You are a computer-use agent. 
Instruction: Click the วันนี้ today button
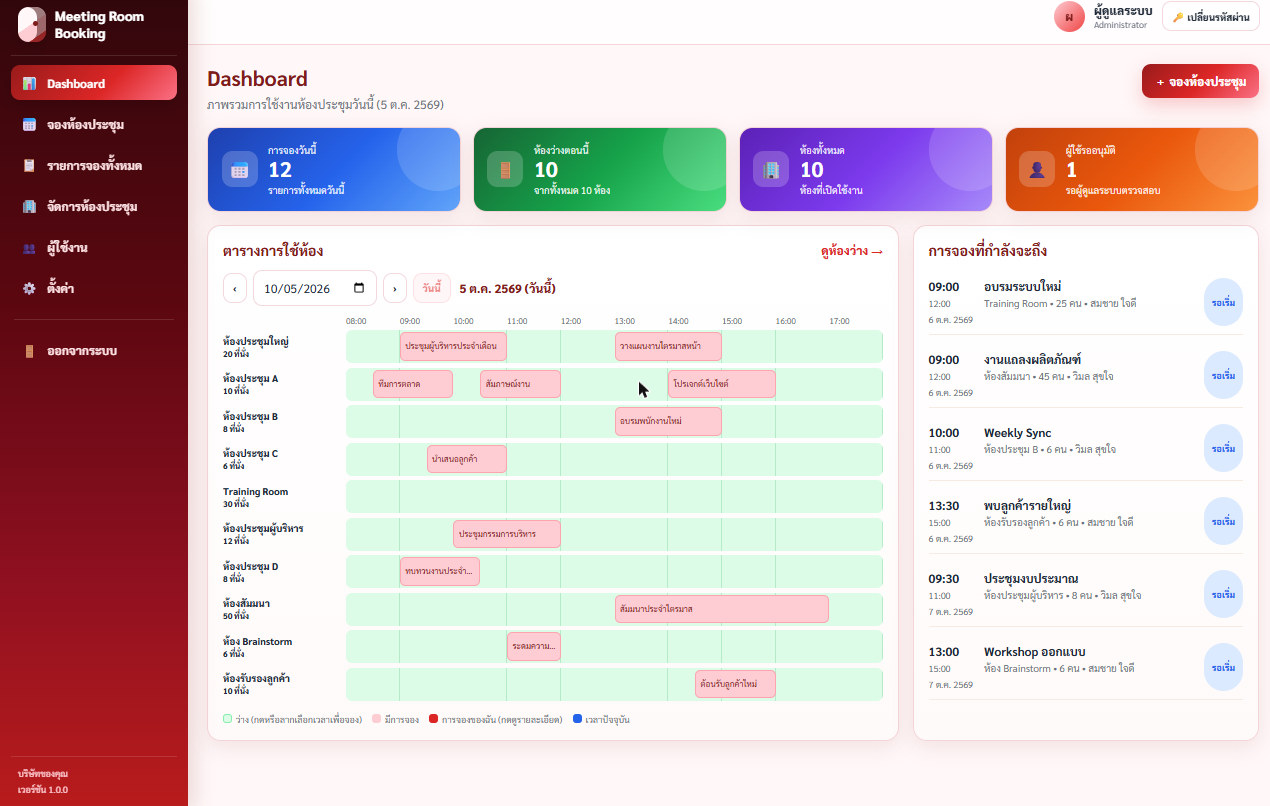(432, 288)
